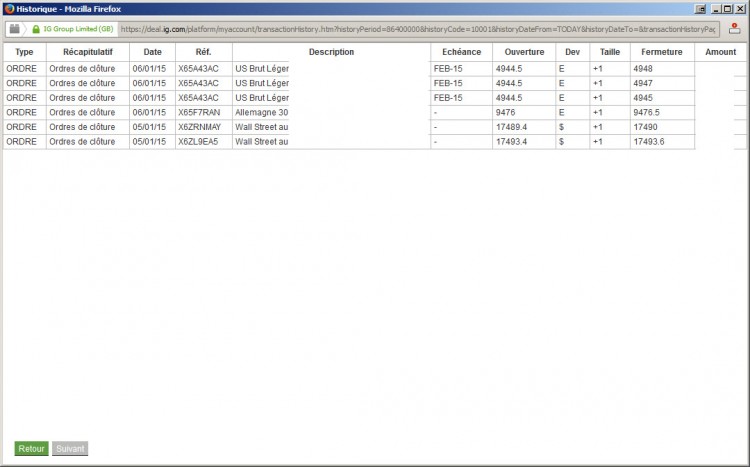Click the closing price 17493.6 cell
The width and height of the screenshot is (750, 467).
662,142
